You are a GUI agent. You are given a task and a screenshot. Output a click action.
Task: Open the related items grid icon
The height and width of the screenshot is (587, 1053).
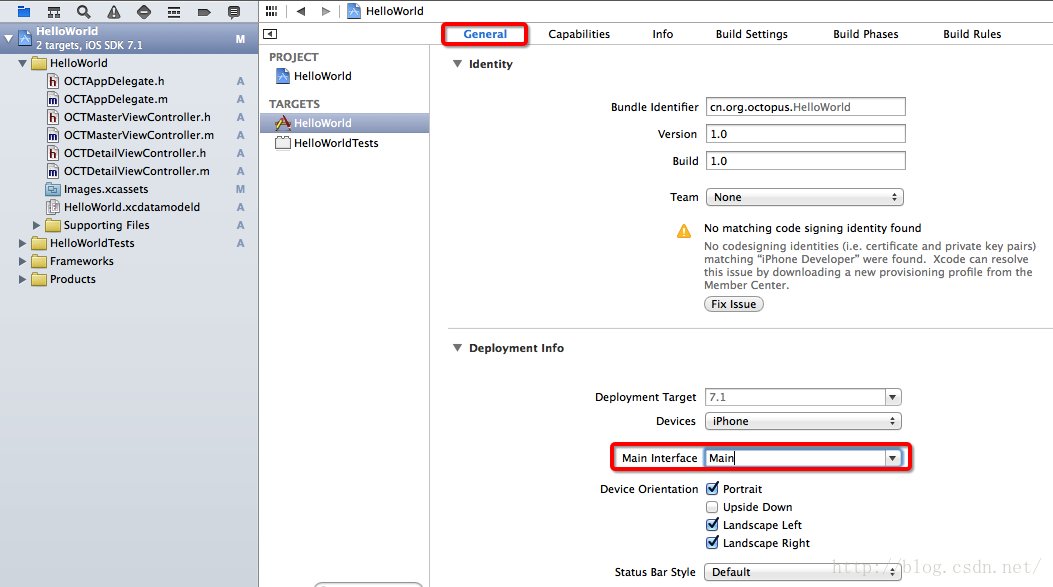pos(271,11)
